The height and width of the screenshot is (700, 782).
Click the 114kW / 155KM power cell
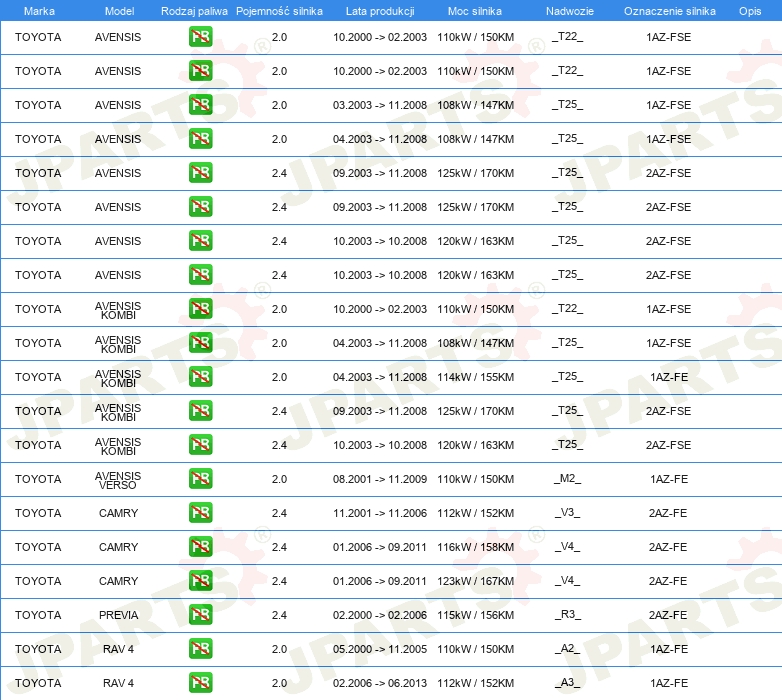coord(476,377)
